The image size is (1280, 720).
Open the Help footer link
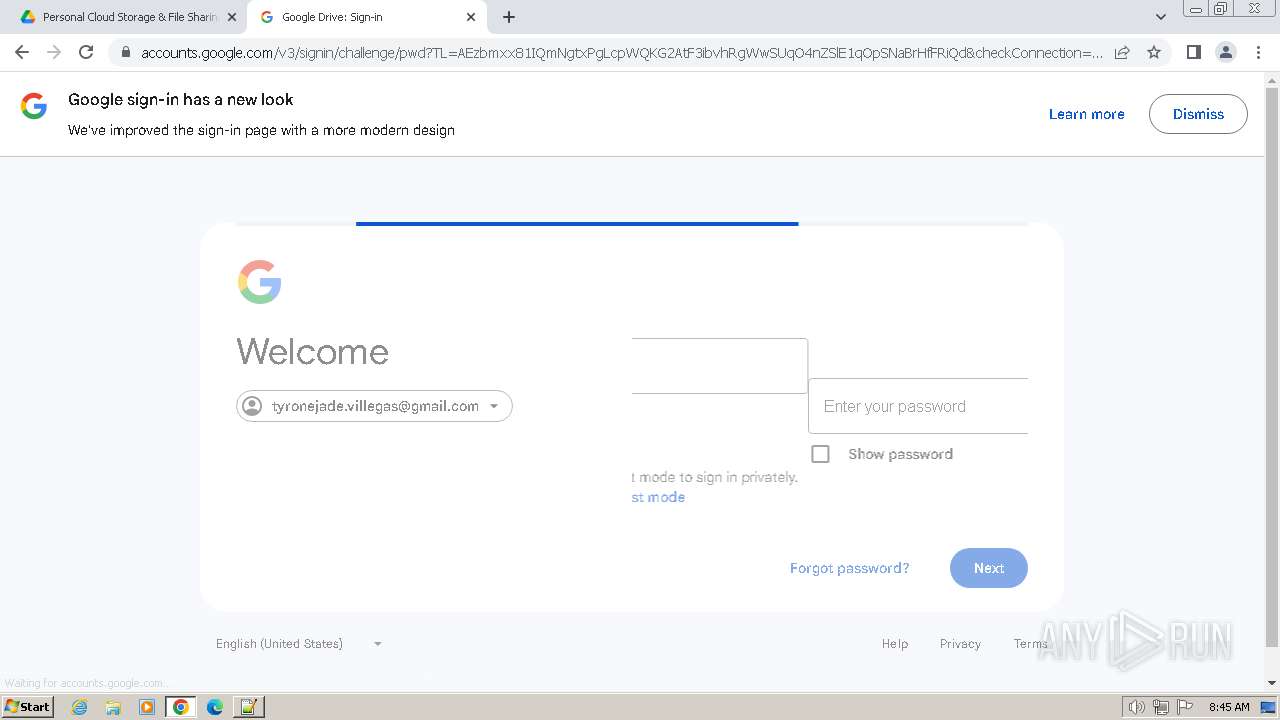tap(895, 644)
